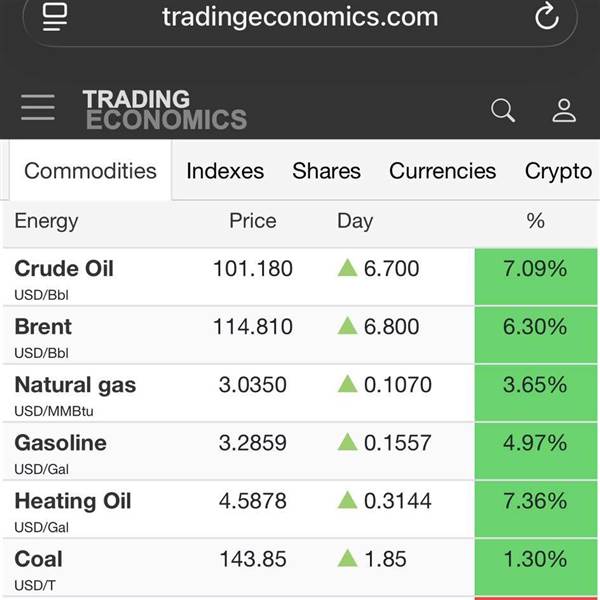The image size is (600, 600).
Task: Reload the page with refresh icon
Action: click(546, 17)
